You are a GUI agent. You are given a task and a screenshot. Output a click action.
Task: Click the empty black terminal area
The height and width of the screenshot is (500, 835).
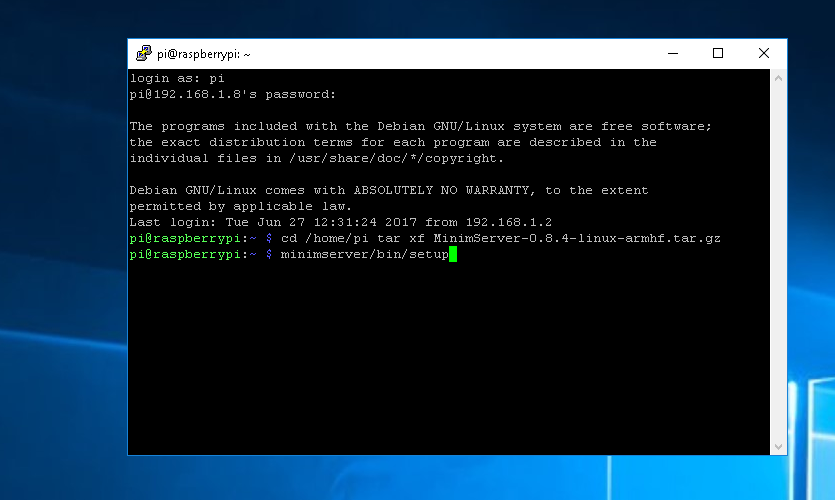[450, 360]
